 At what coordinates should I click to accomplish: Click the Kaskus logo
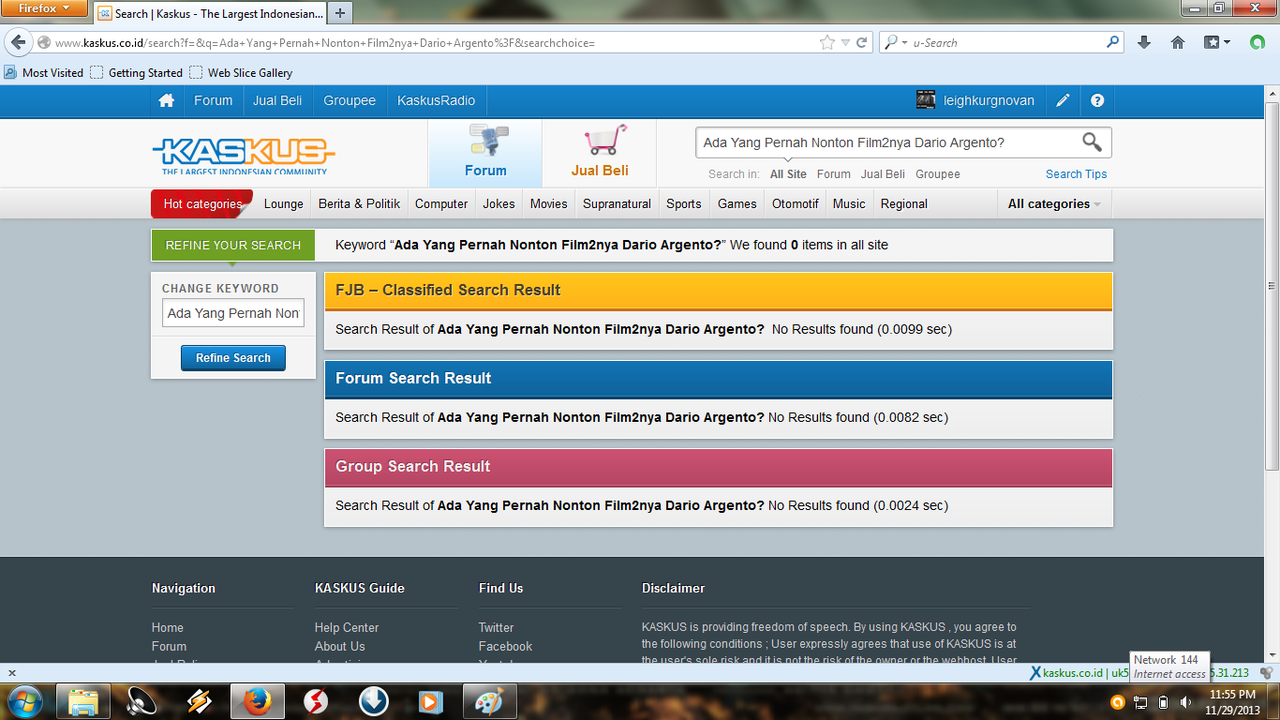coord(244,155)
